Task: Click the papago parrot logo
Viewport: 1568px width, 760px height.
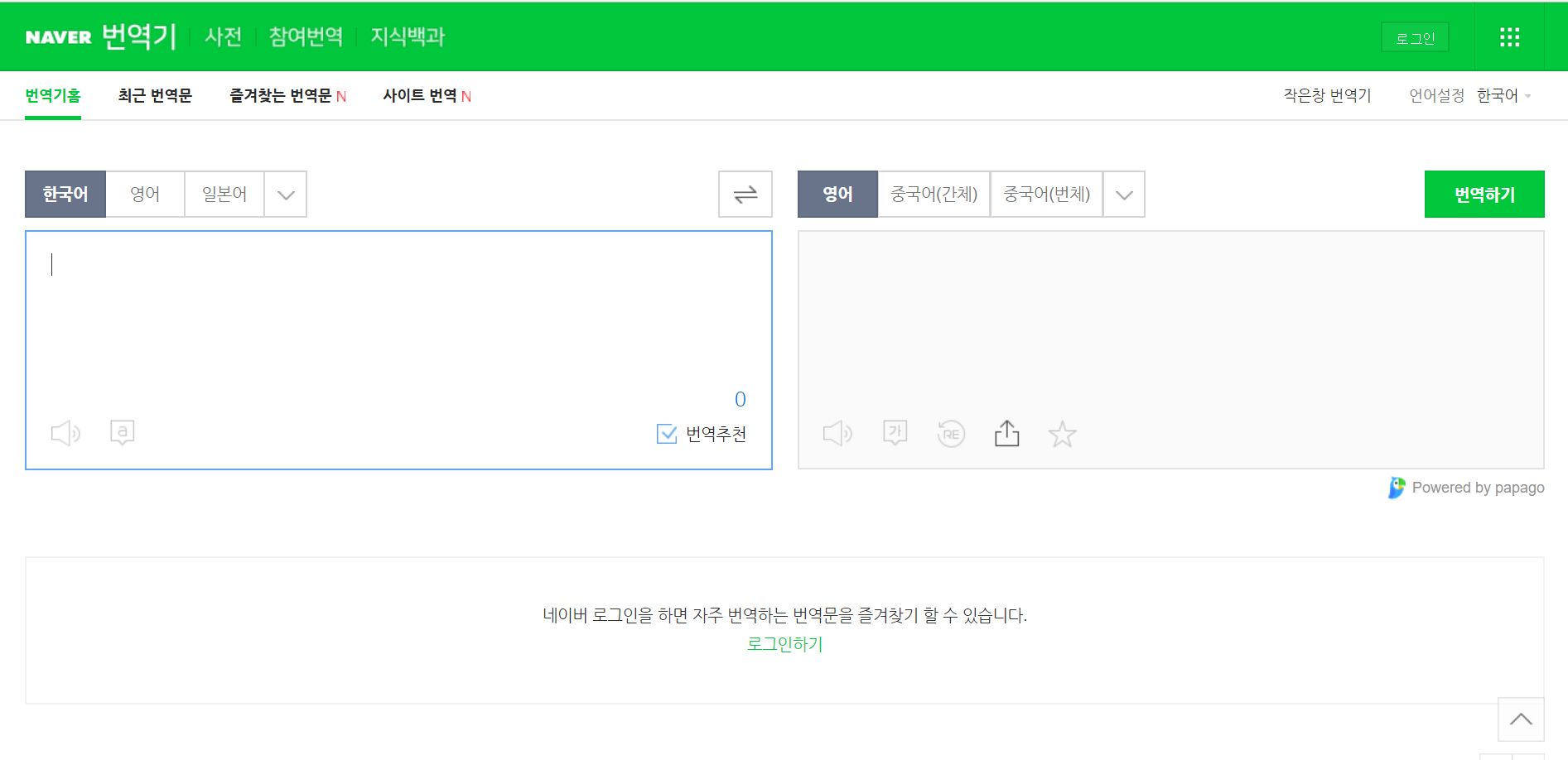Action: 1397,488
